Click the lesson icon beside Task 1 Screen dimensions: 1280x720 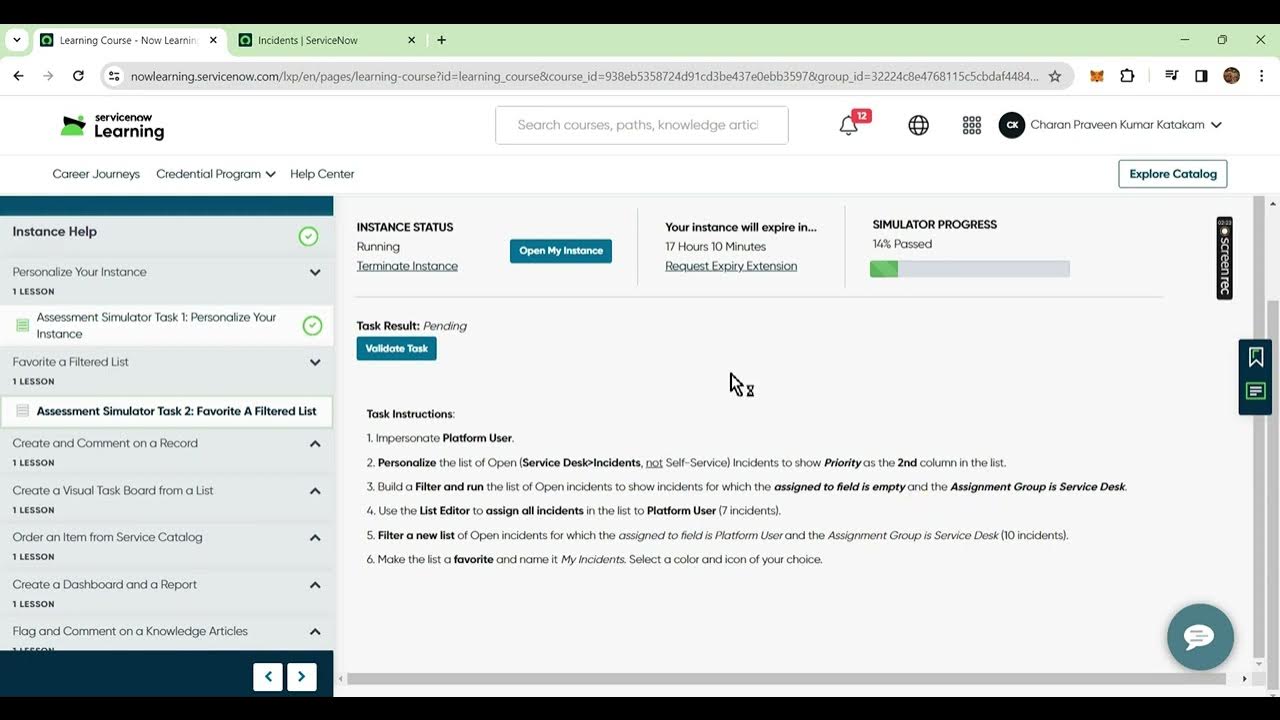click(23, 326)
